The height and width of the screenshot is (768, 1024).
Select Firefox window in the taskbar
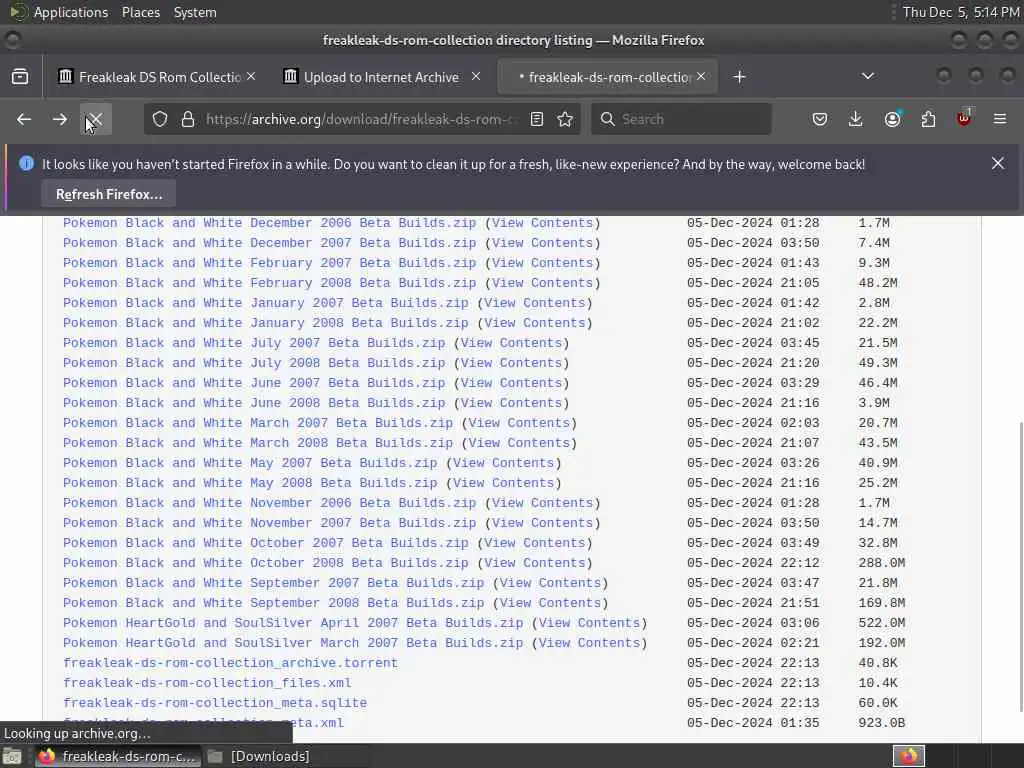[x=116, y=756]
